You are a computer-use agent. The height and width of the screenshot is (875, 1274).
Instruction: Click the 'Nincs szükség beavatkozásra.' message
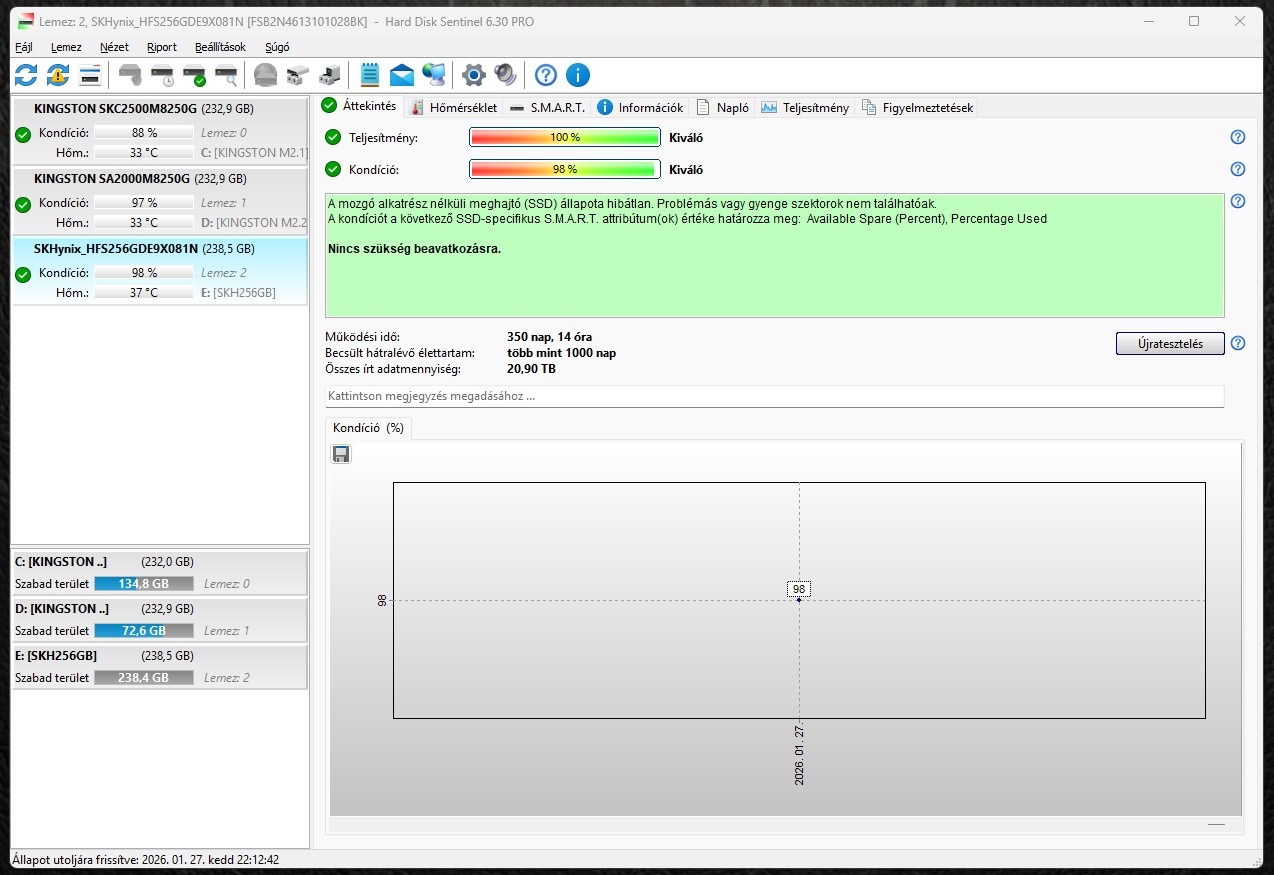point(414,248)
